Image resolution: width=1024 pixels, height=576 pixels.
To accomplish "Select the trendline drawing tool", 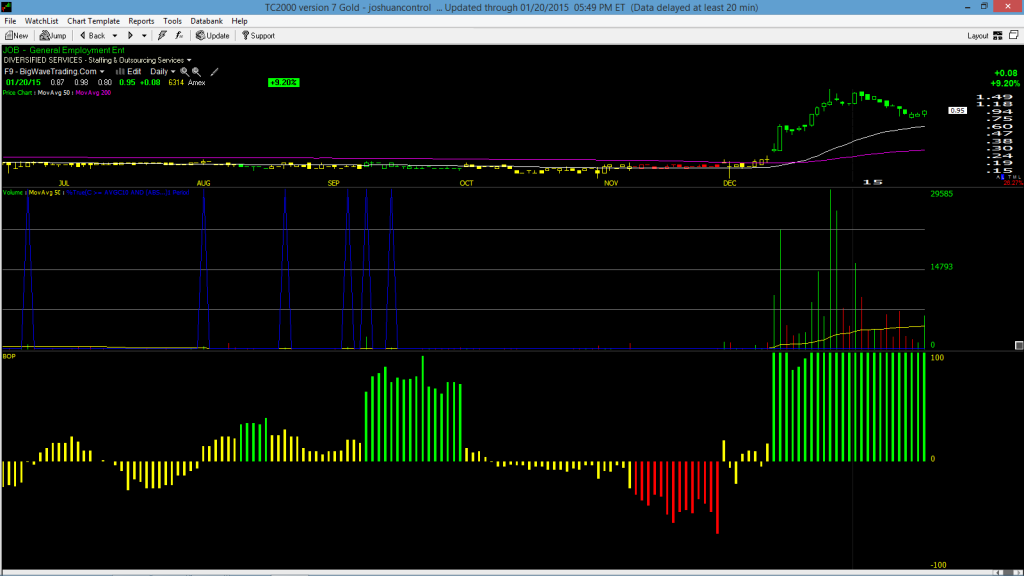I will pyautogui.click(x=214, y=72).
